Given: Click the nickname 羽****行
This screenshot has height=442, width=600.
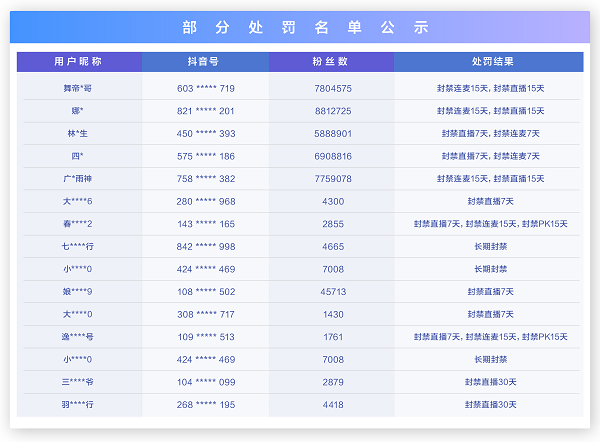Looking at the screenshot, I should tap(78, 404).
